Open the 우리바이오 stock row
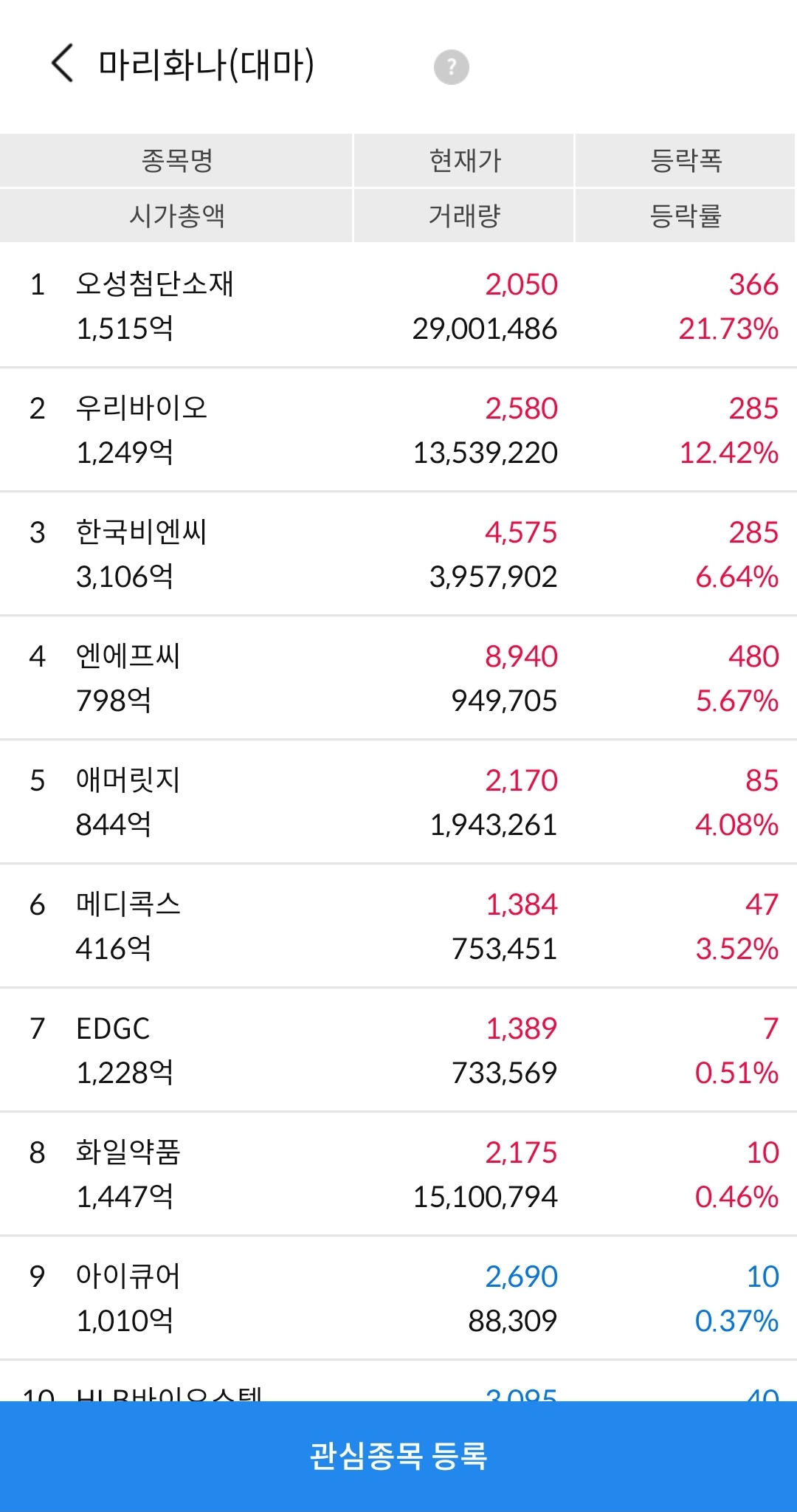Image resolution: width=797 pixels, height=1512 pixels. 398,430
